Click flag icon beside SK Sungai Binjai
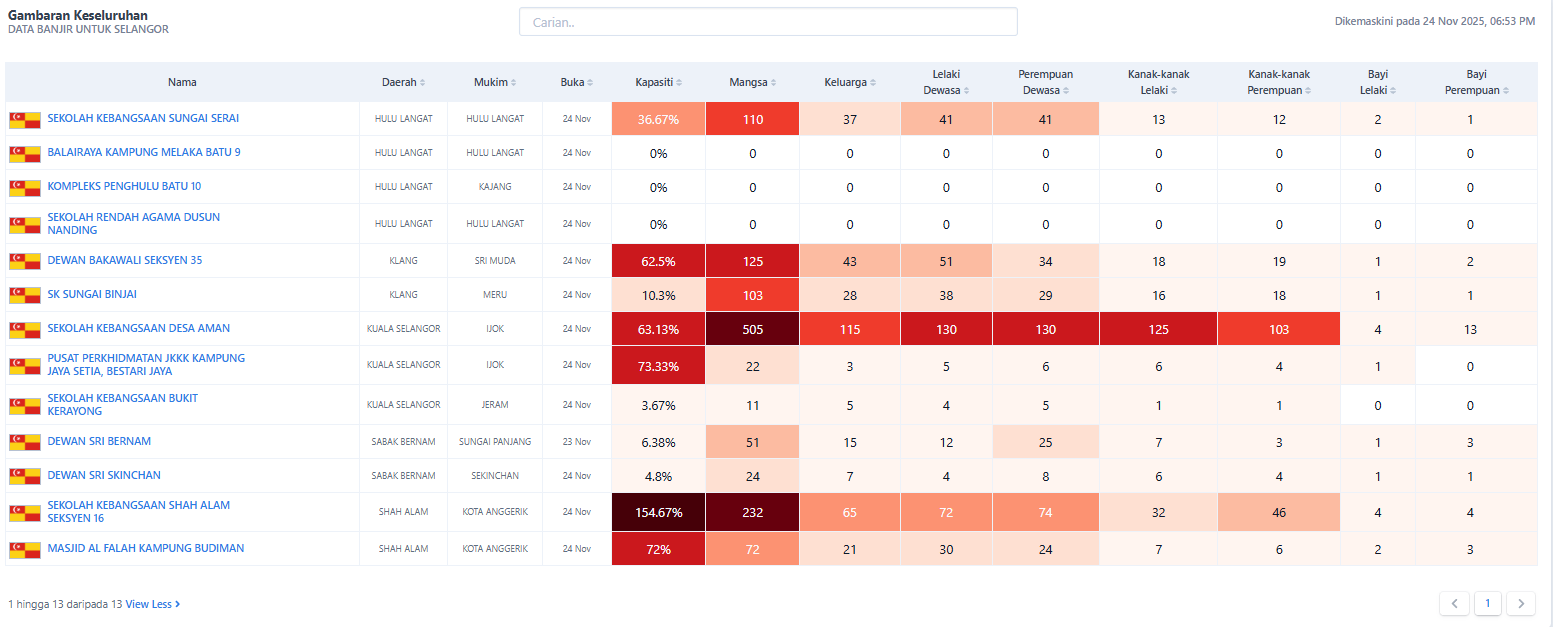The width and height of the screenshot is (1553, 627). tap(24, 295)
